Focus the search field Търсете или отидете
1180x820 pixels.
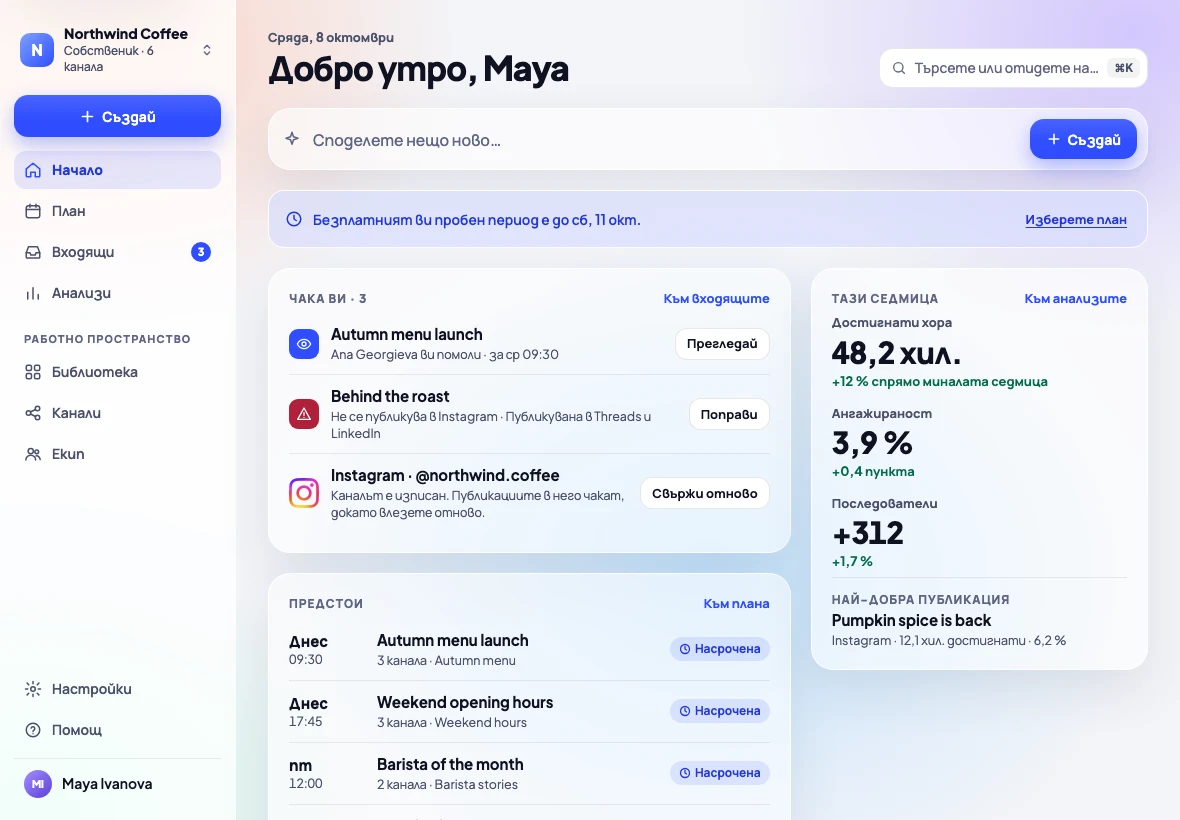tap(1013, 68)
